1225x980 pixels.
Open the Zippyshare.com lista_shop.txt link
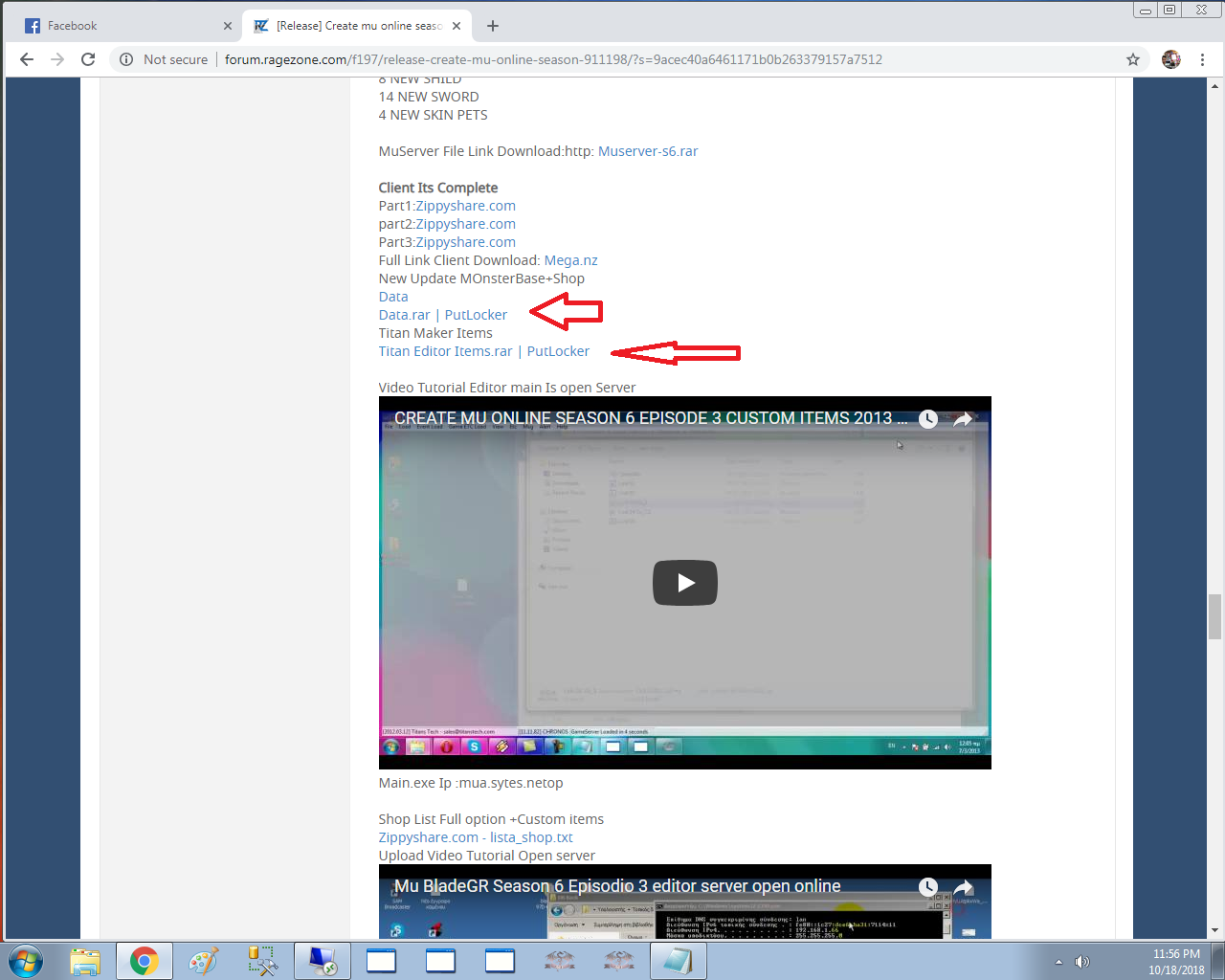[x=476, y=837]
